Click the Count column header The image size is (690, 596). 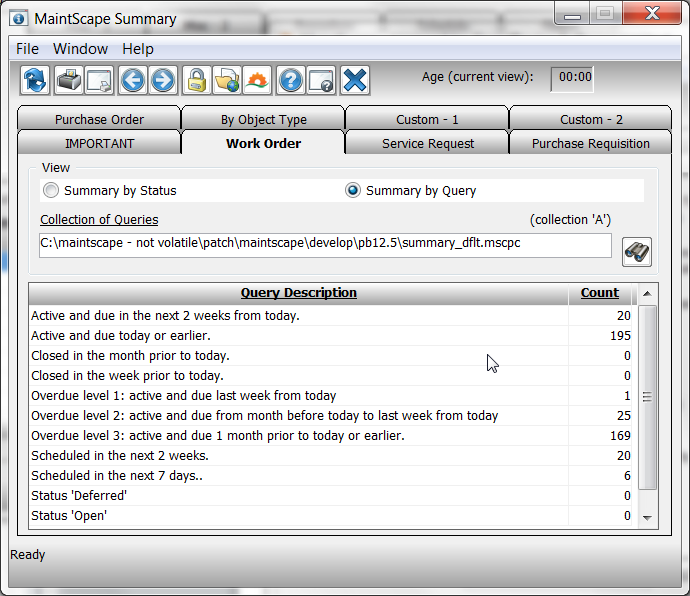[600, 293]
